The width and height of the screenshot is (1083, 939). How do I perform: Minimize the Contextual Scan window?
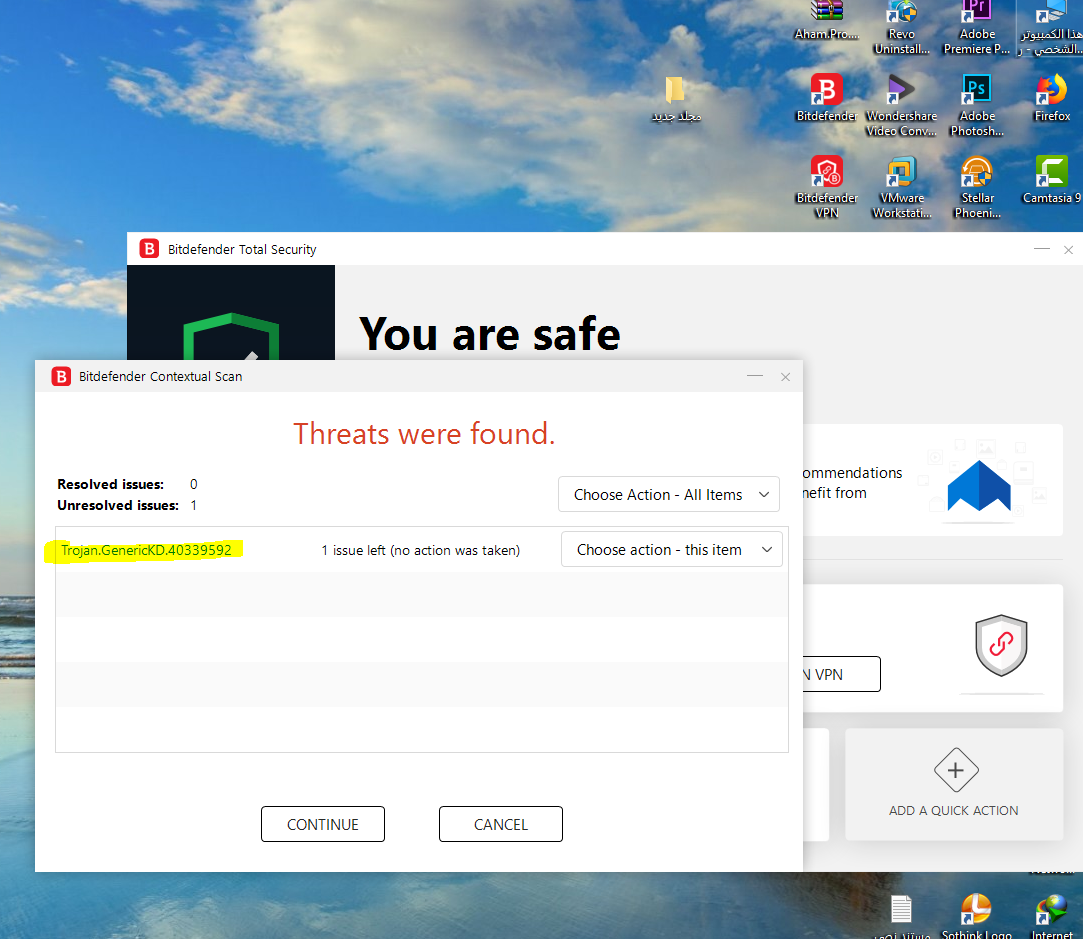(x=755, y=376)
